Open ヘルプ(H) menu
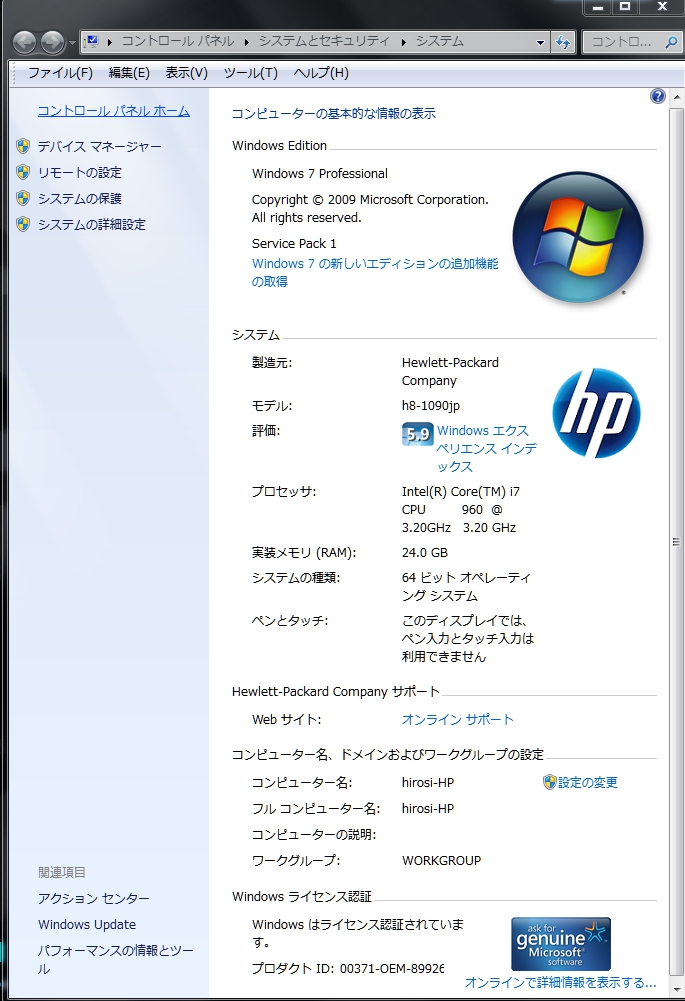685x1001 pixels. click(x=321, y=73)
